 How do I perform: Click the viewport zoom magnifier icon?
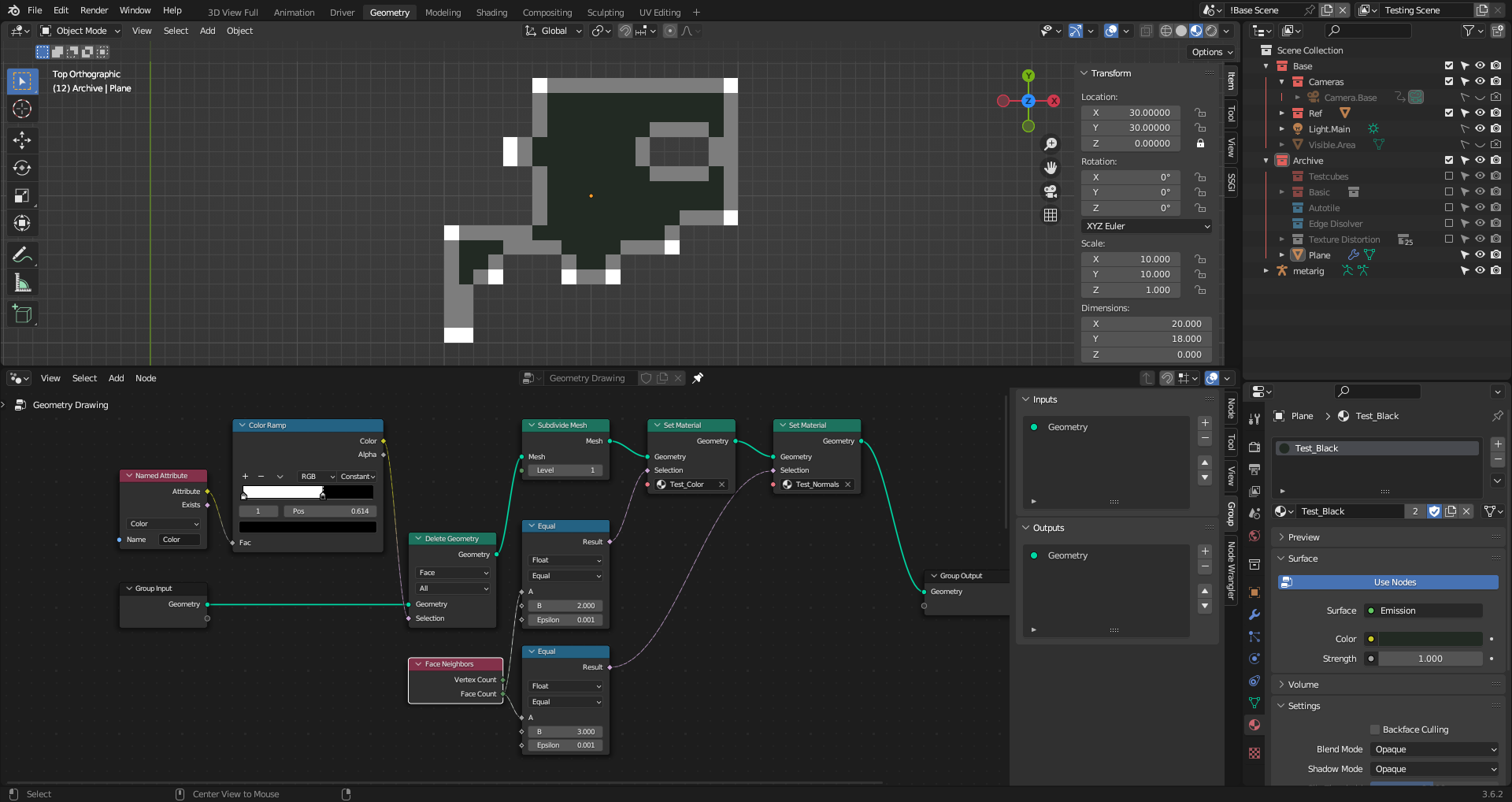pyautogui.click(x=1051, y=144)
